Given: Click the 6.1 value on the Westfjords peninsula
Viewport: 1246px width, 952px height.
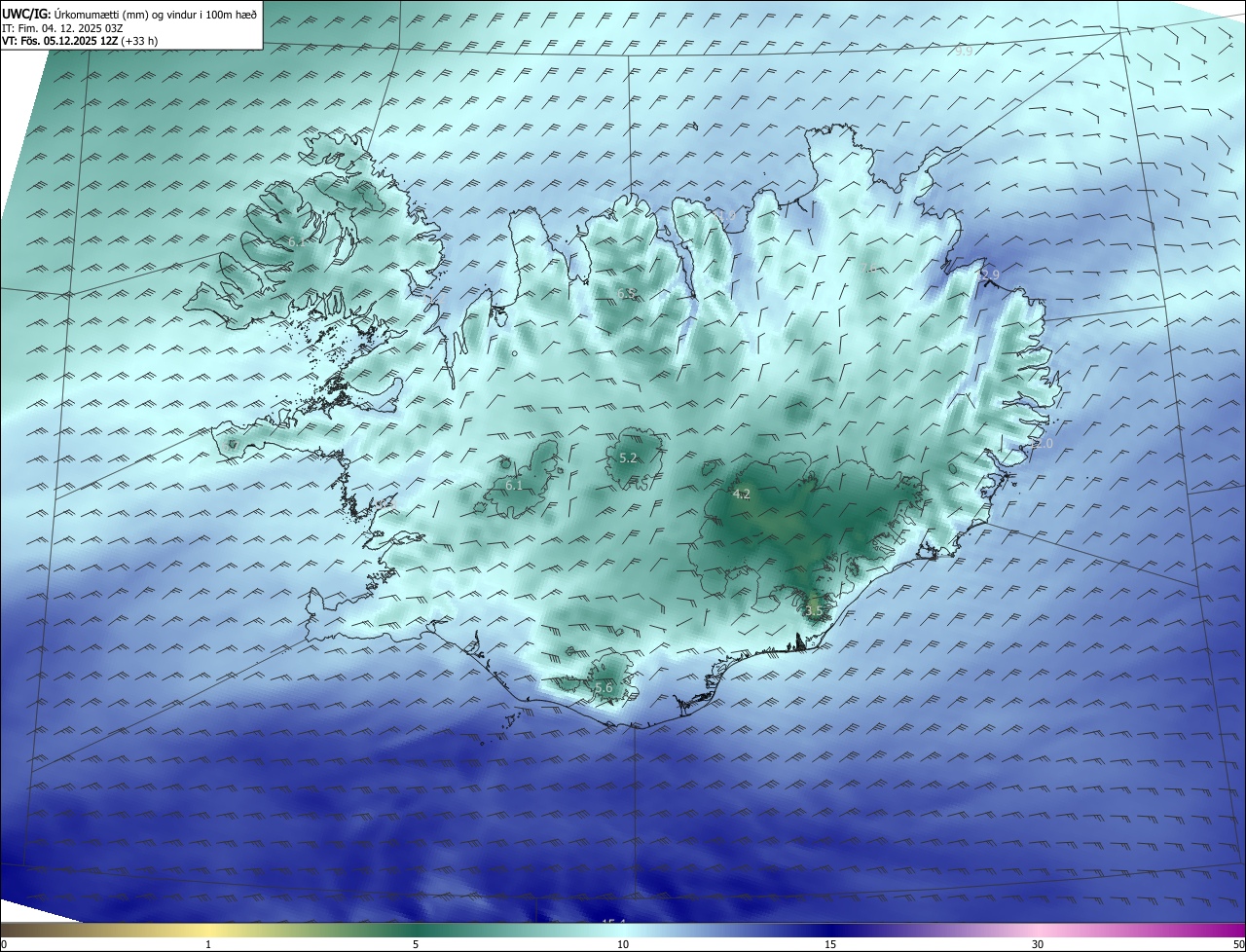Looking at the screenshot, I should tap(296, 240).
